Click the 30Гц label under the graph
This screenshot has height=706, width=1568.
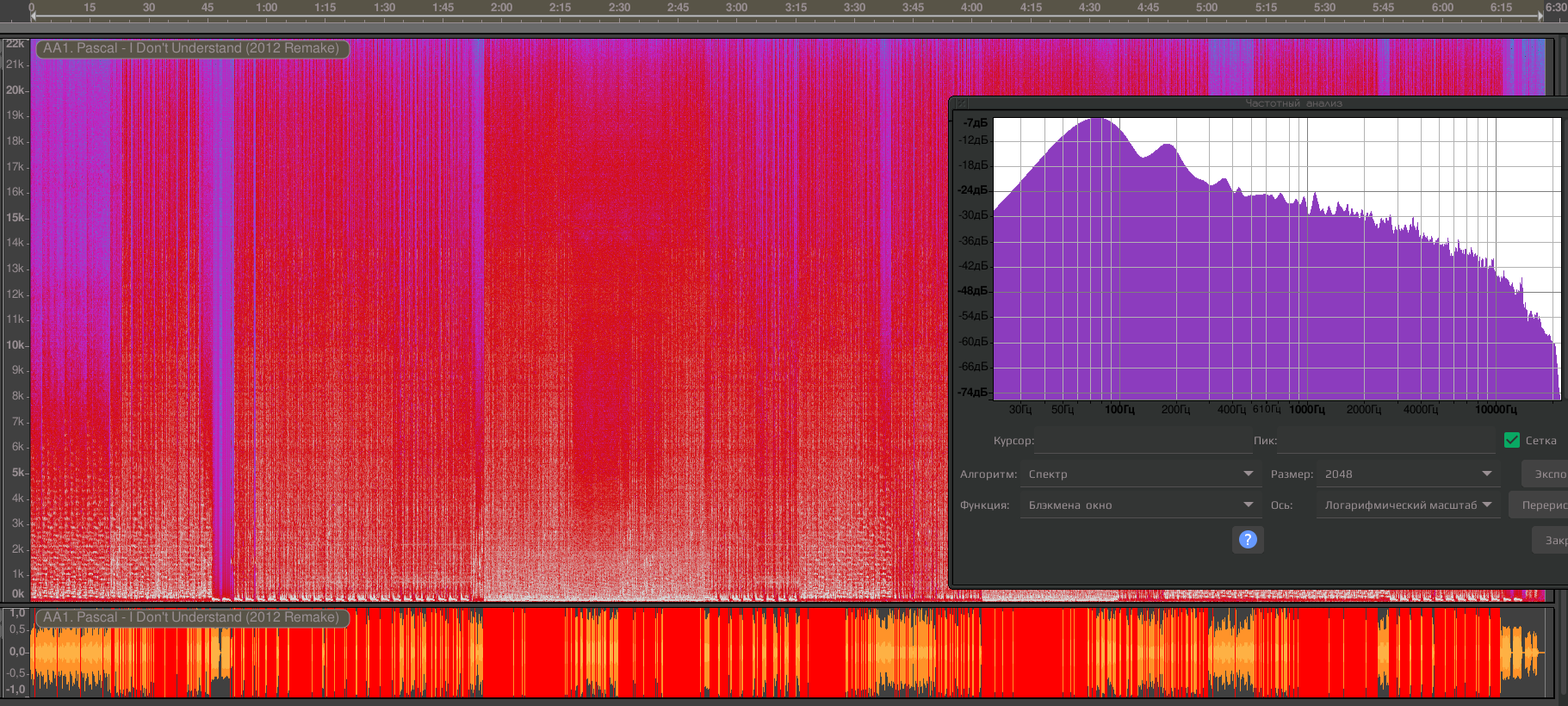click(1020, 410)
